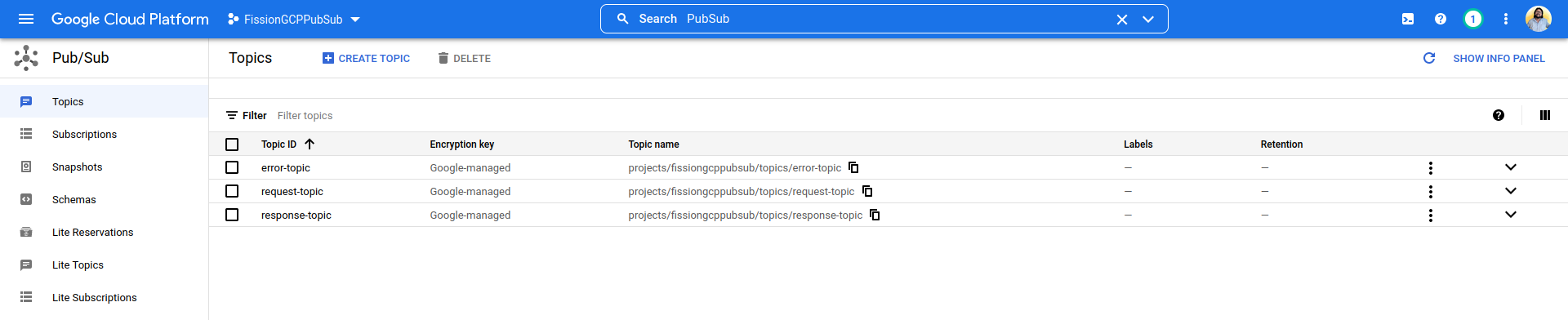Expand the request-topic row details

1511,191
